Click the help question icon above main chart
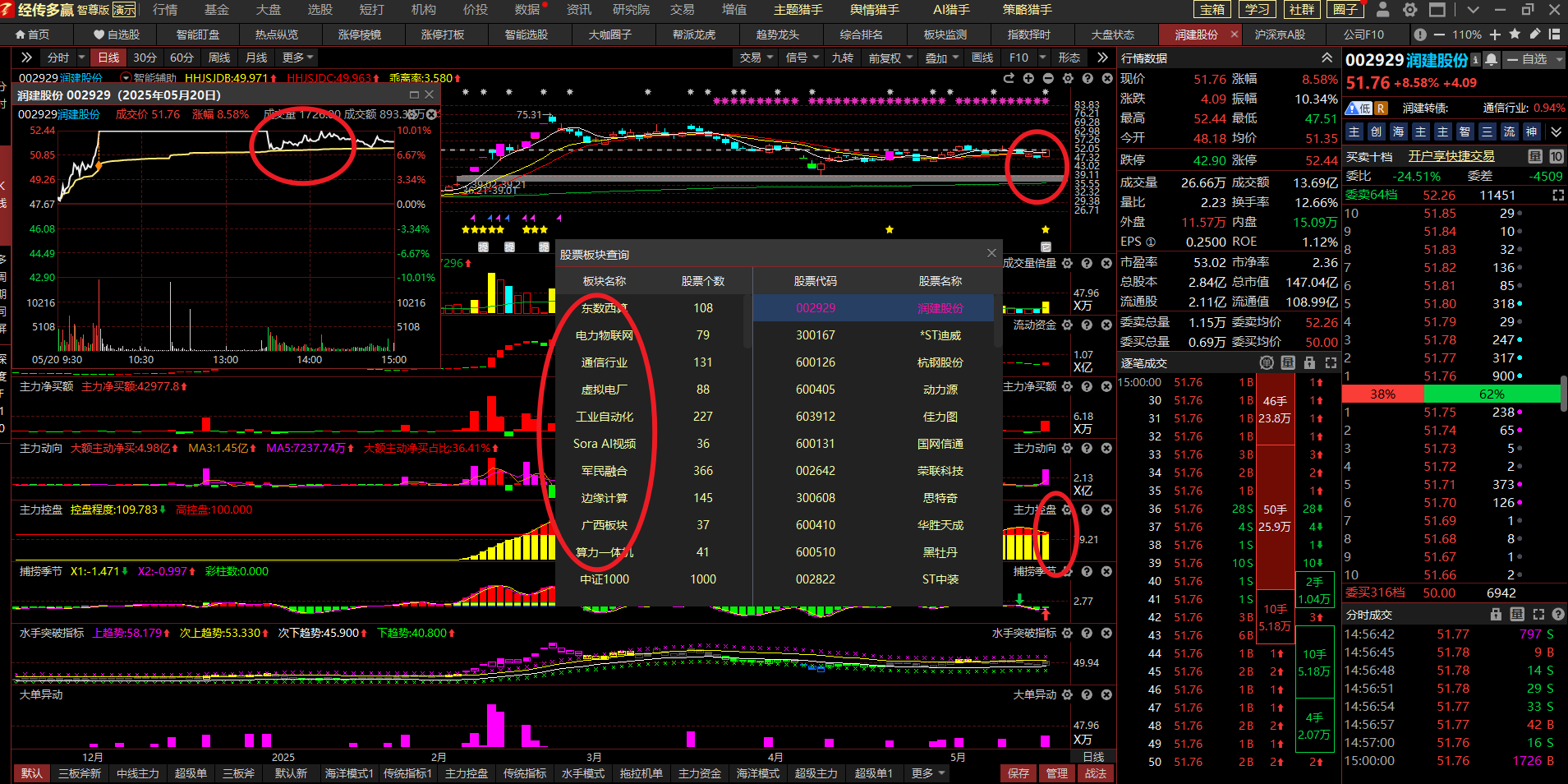This screenshot has width=1568, height=784. point(1087,78)
